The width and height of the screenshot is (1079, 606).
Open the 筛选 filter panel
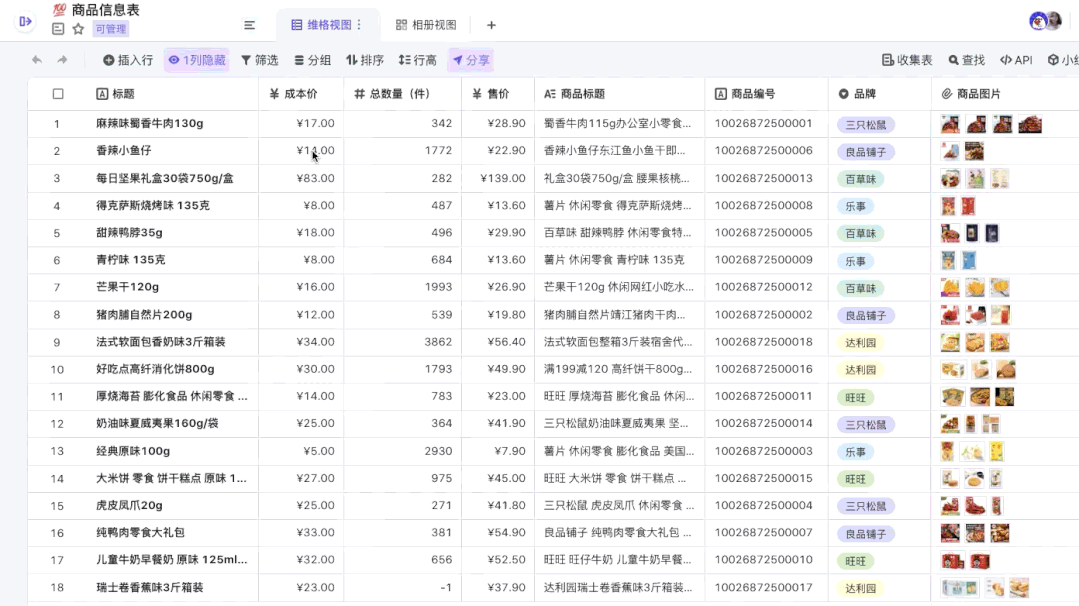pos(259,60)
